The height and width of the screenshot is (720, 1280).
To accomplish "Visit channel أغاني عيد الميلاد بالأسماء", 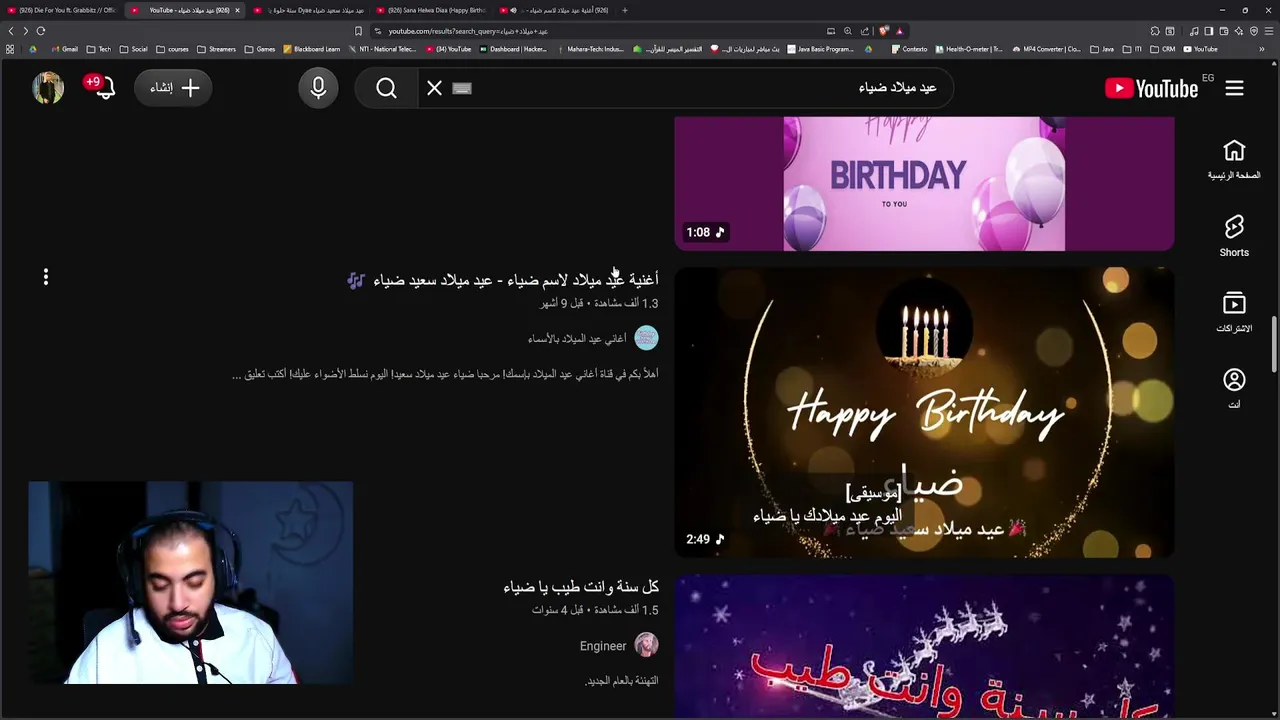I will (x=577, y=338).
